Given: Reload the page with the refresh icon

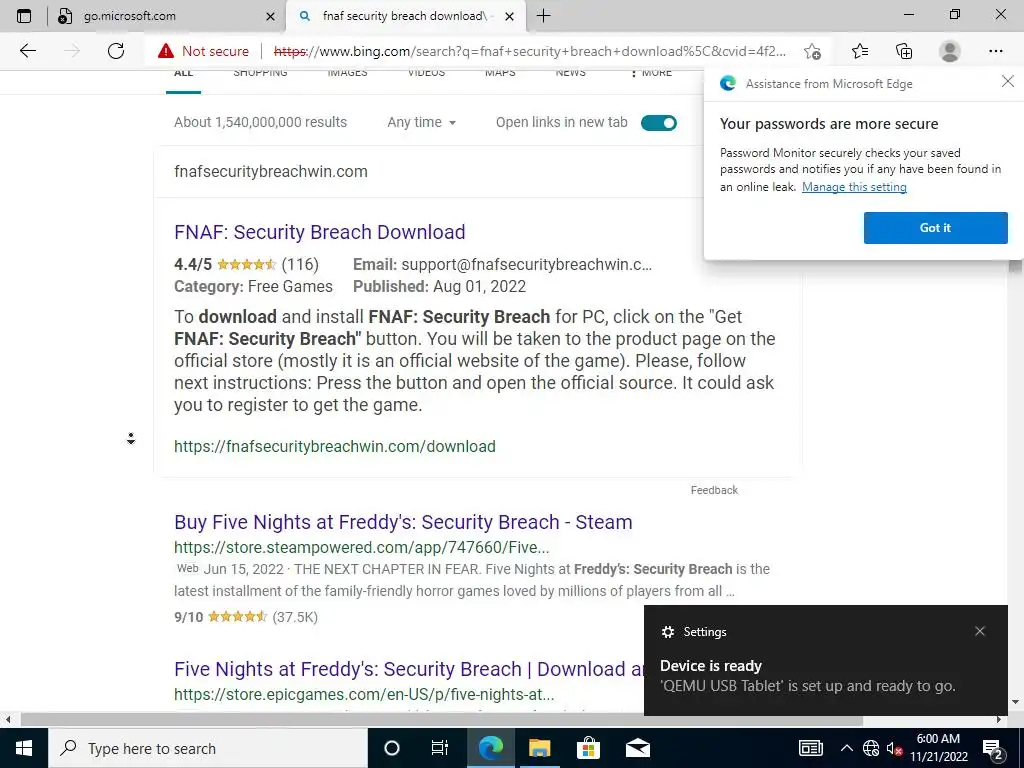Looking at the screenshot, I should tap(116, 51).
